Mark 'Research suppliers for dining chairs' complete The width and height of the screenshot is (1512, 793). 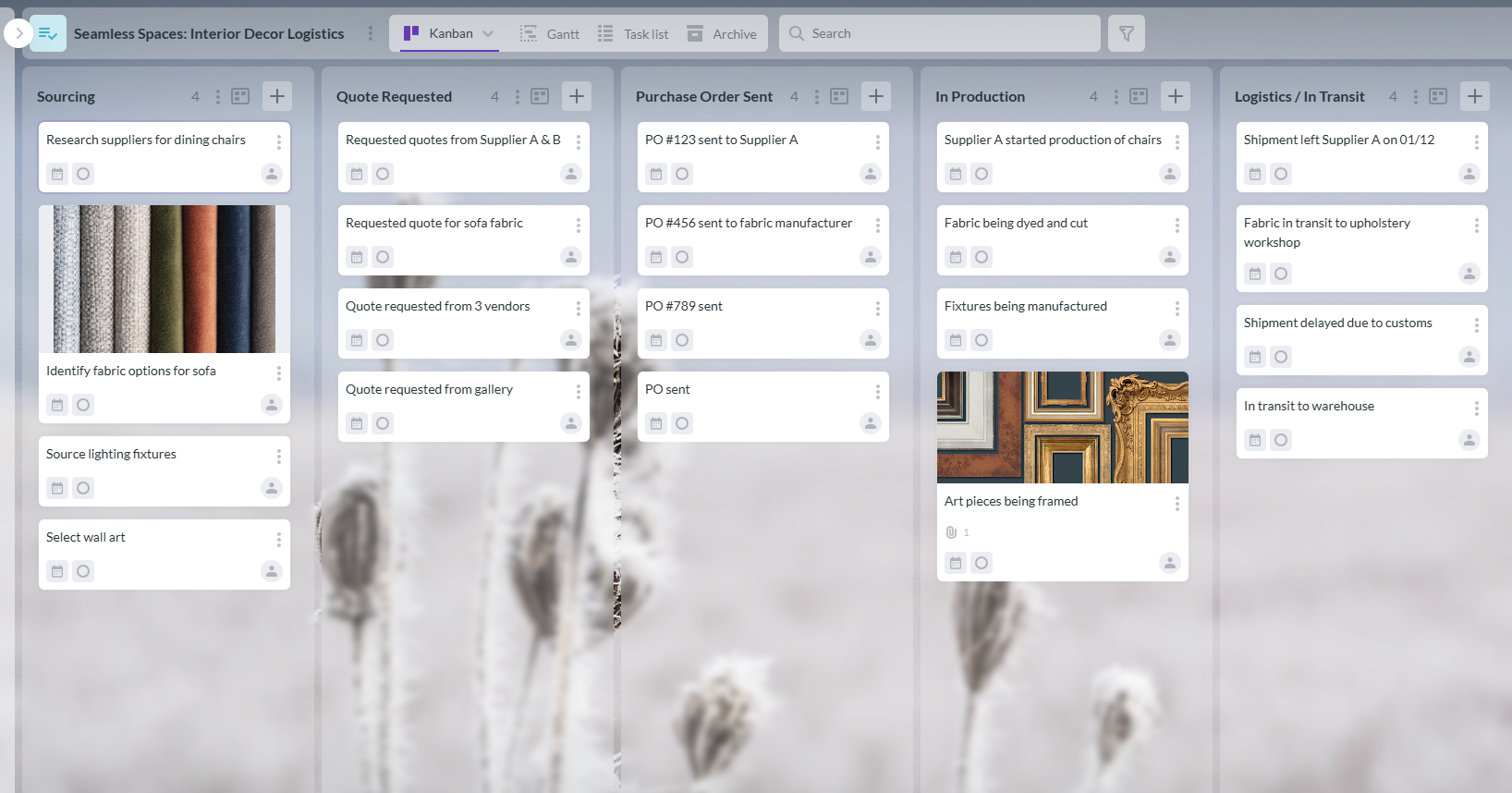[83, 174]
